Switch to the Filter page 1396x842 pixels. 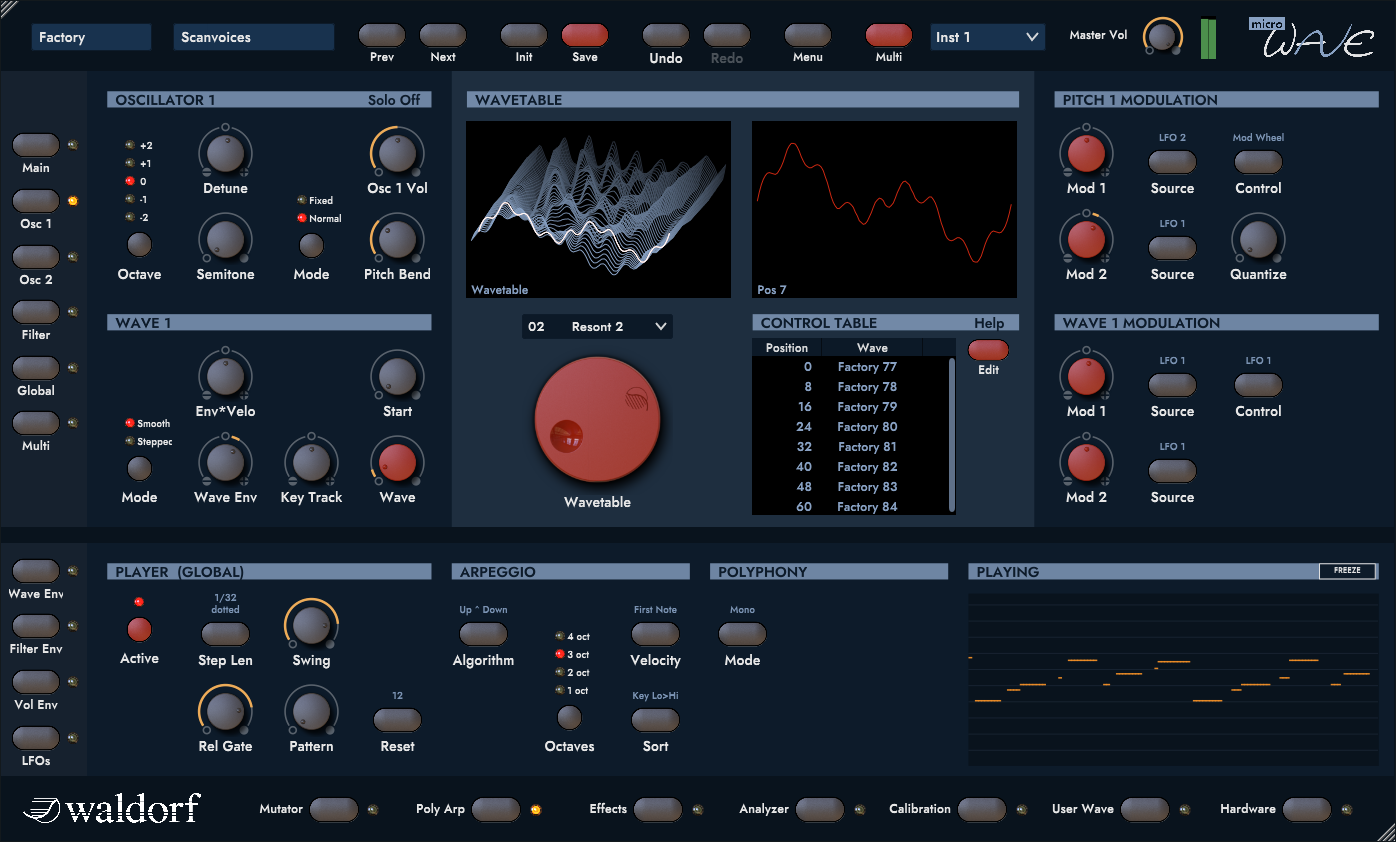(x=36, y=312)
